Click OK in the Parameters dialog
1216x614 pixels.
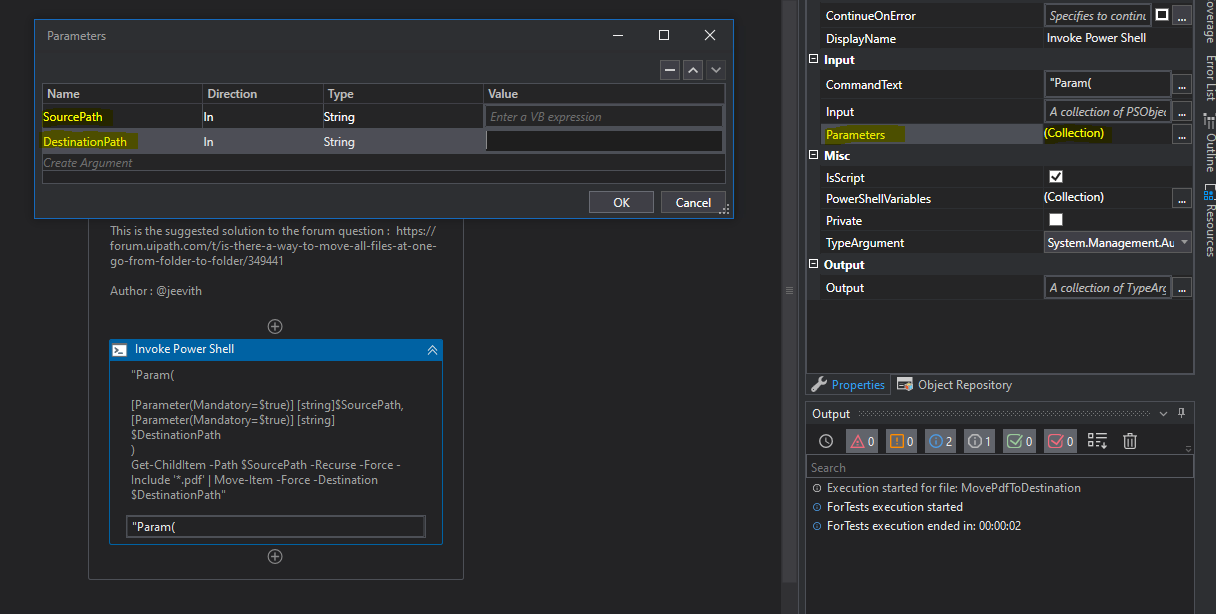tap(621, 202)
